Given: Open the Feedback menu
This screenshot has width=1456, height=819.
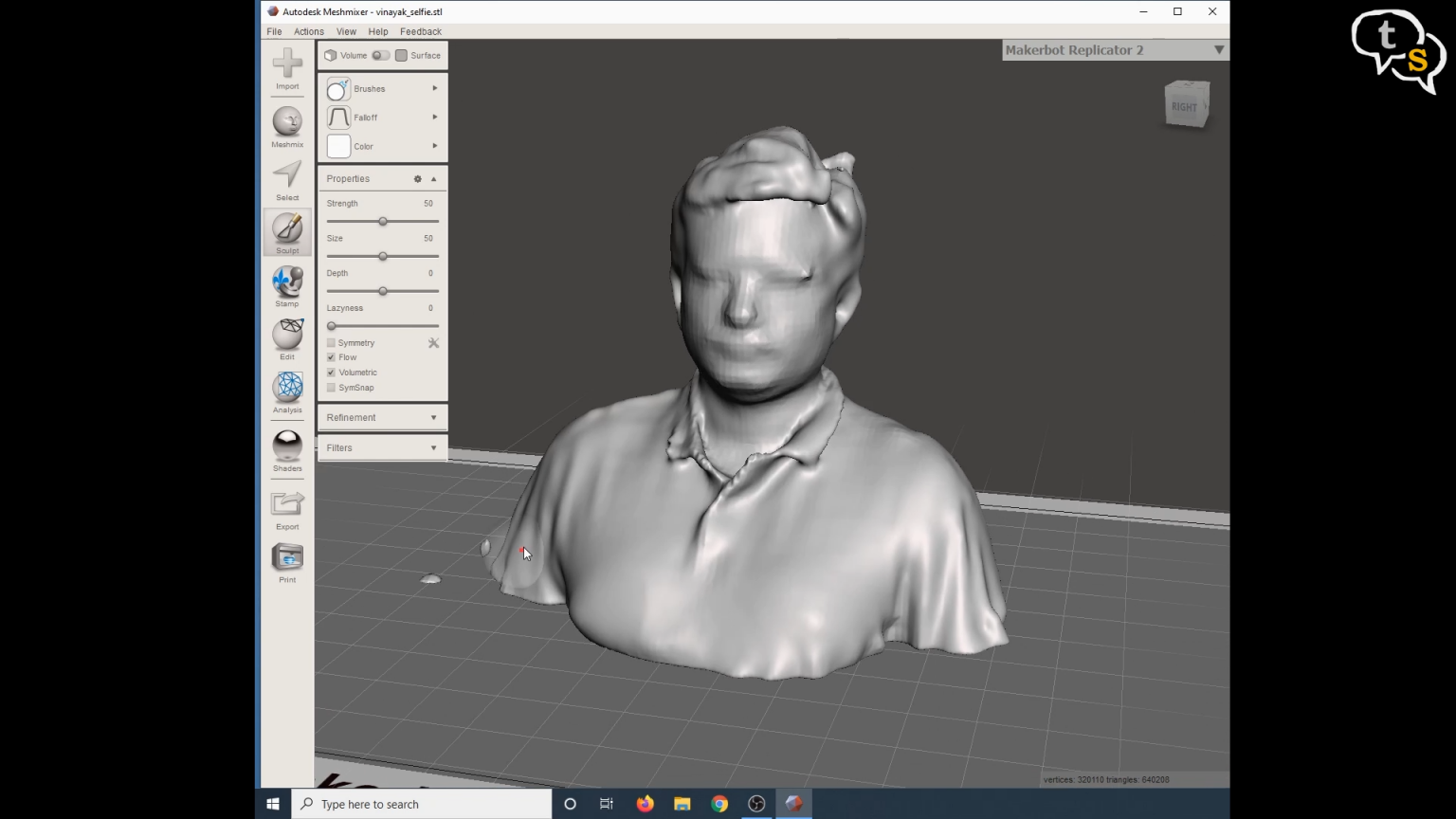Looking at the screenshot, I should coord(421,31).
